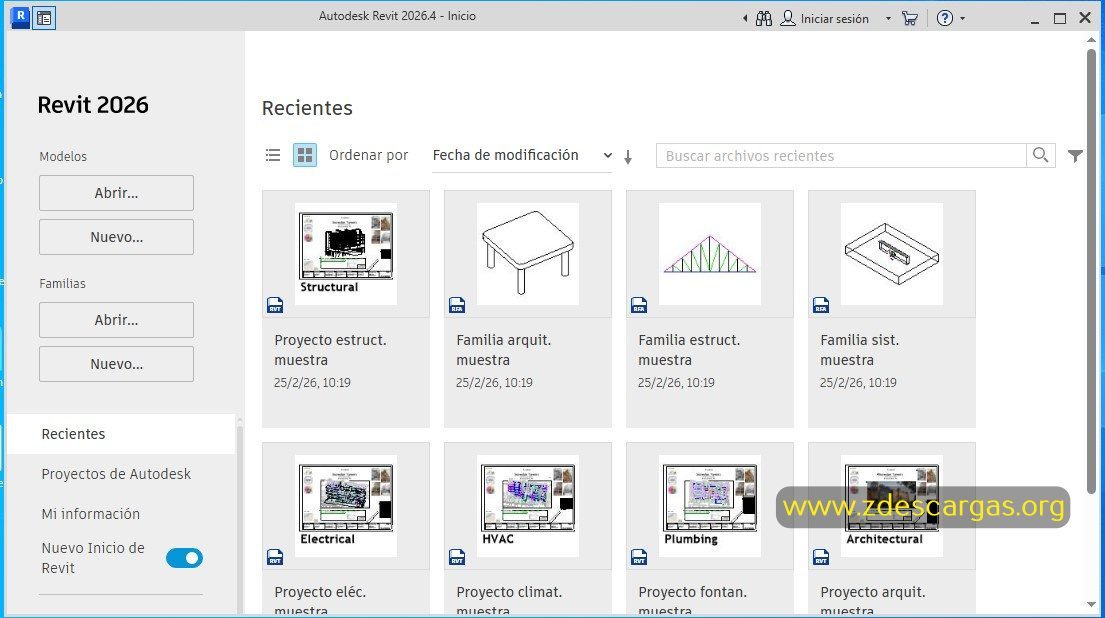
Task: Click the Revit R application logo
Action: click(20, 17)
